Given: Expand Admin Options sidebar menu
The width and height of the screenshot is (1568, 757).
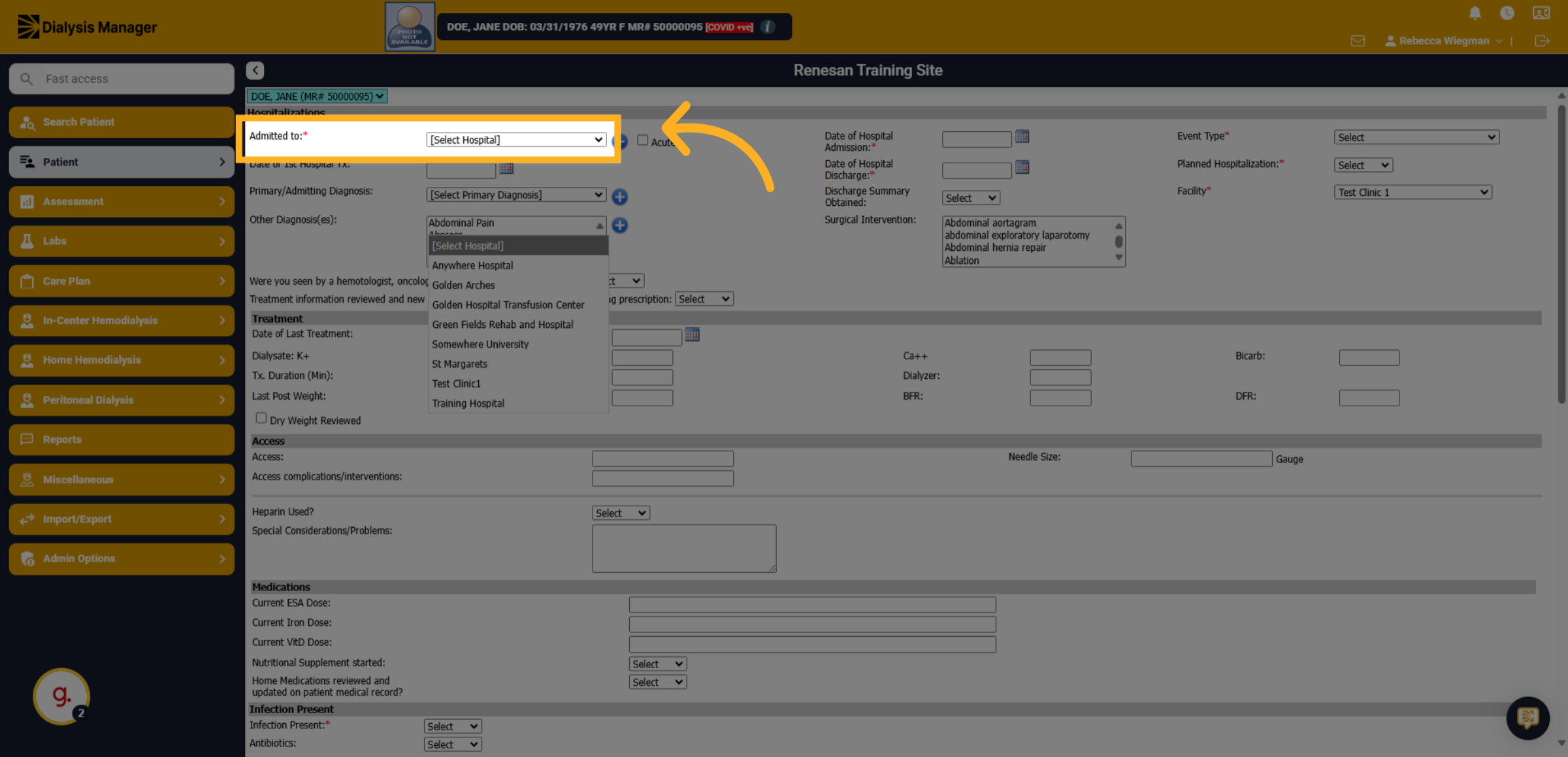Looking at the screenshot, I should pyautogui.click(x=122, y=558).
